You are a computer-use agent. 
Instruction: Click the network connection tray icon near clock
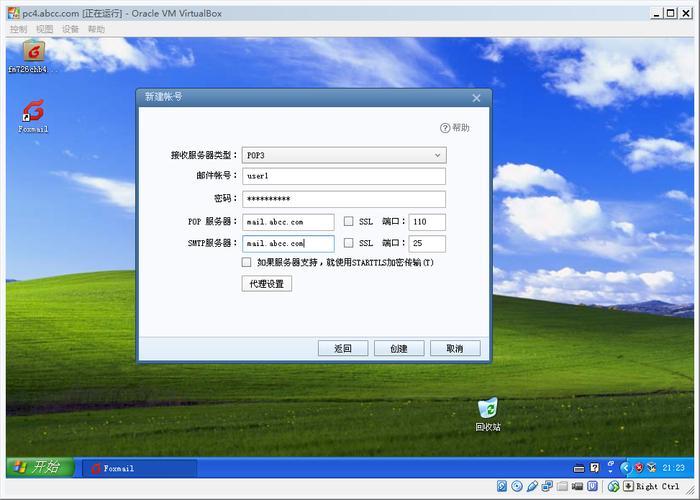pos(652,468)
